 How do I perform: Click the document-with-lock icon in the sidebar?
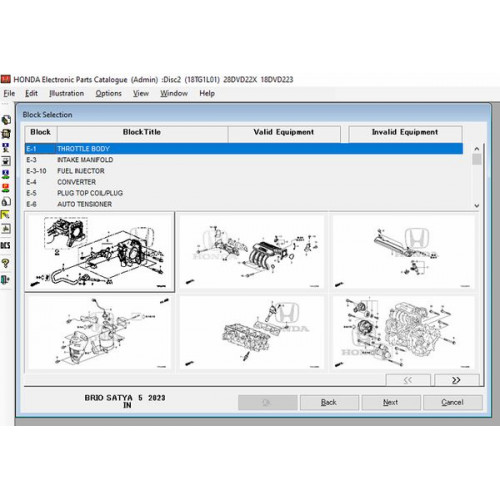[6, 201]
